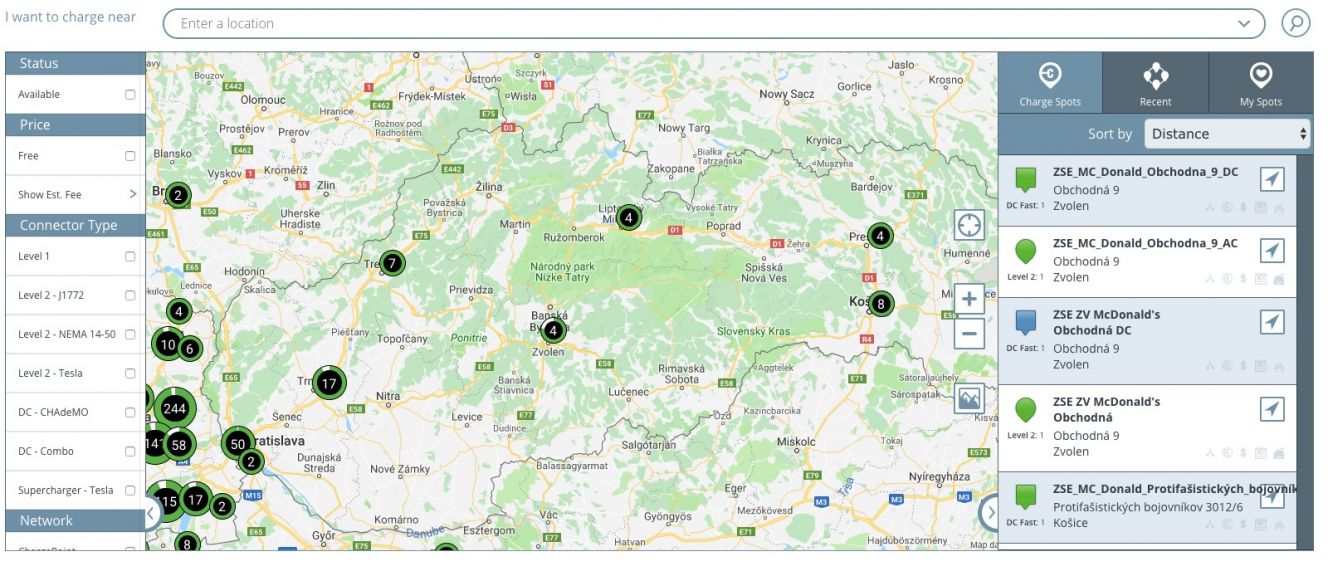Open the My Spots tab
The height and width of the screenshot is (576, 1328).
[x=1261, y=83]
